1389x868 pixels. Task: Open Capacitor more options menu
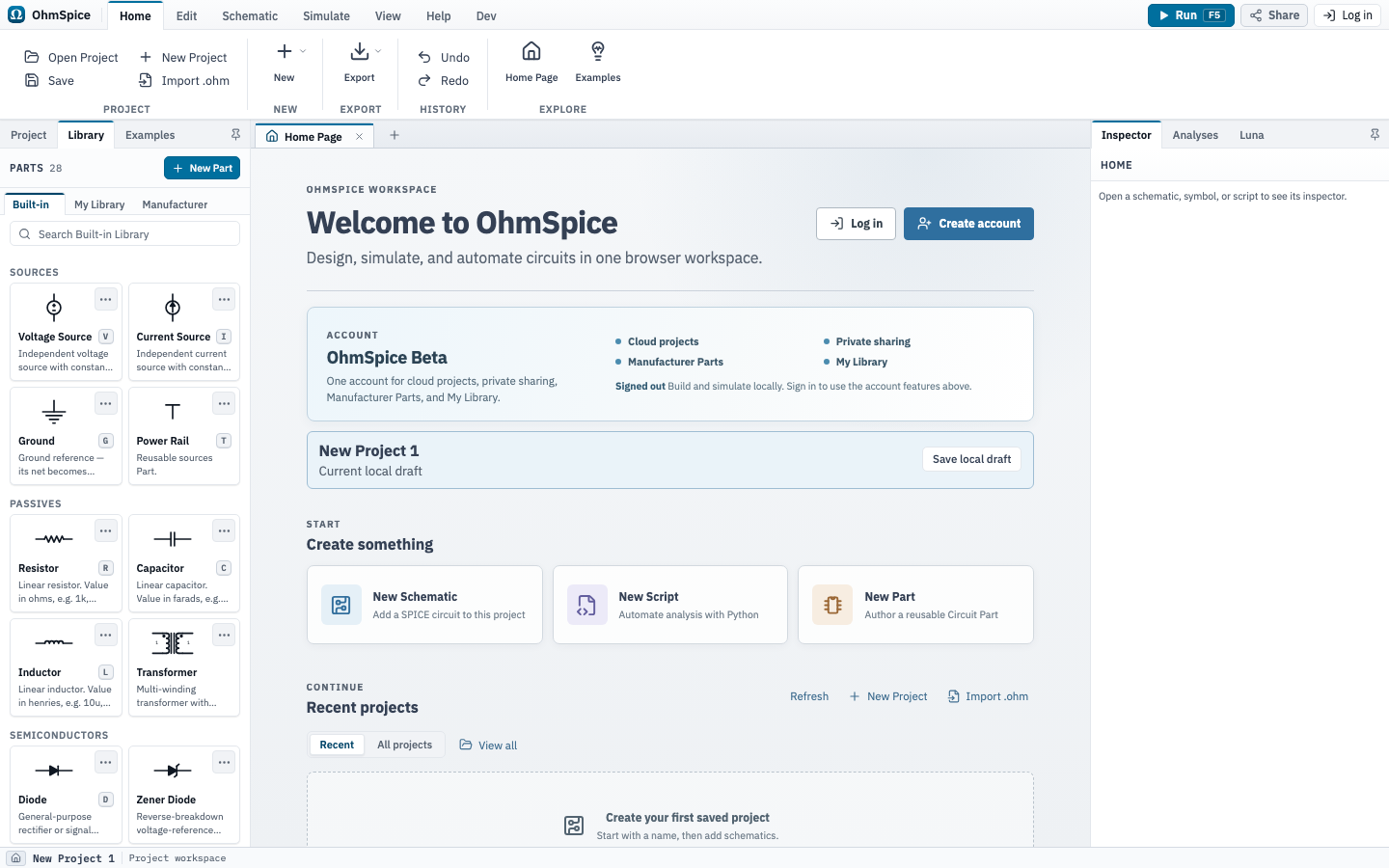[x=225, y=531]
